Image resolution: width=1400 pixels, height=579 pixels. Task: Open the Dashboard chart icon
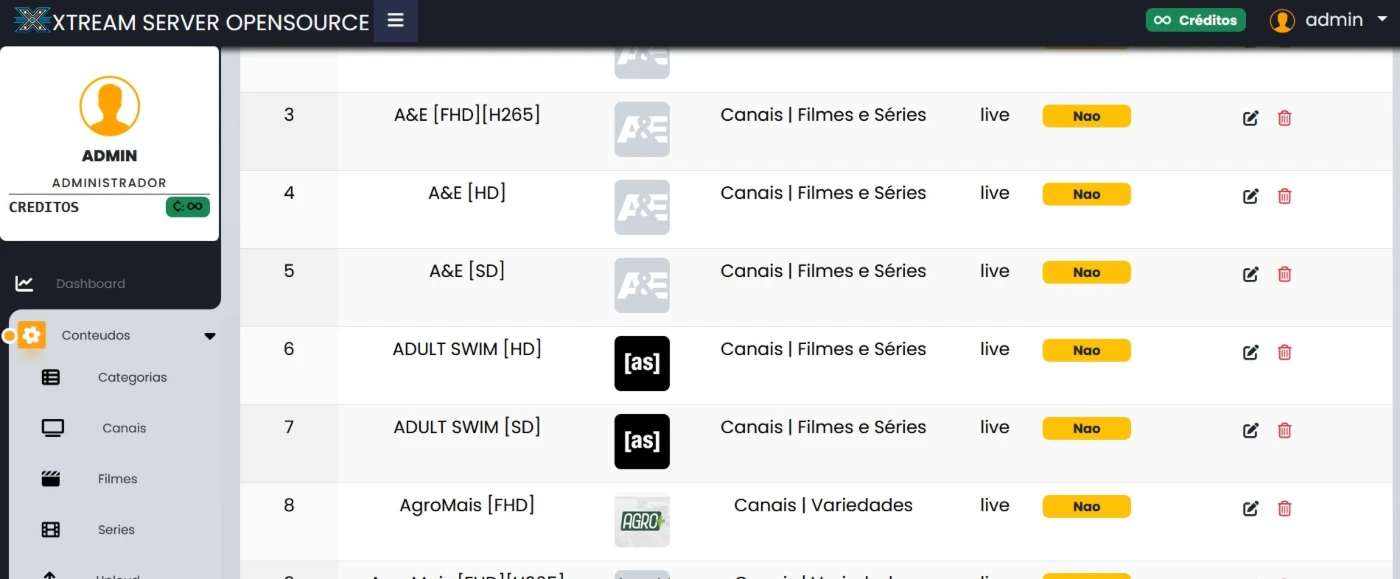coord(24,284)
